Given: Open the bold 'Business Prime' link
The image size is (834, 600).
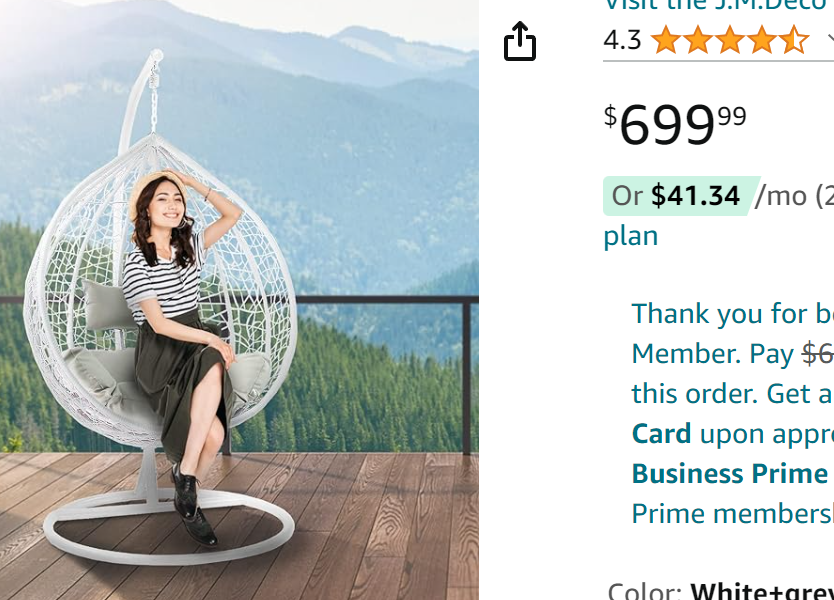Looking at the screenshot, I should tap(730, 473).
